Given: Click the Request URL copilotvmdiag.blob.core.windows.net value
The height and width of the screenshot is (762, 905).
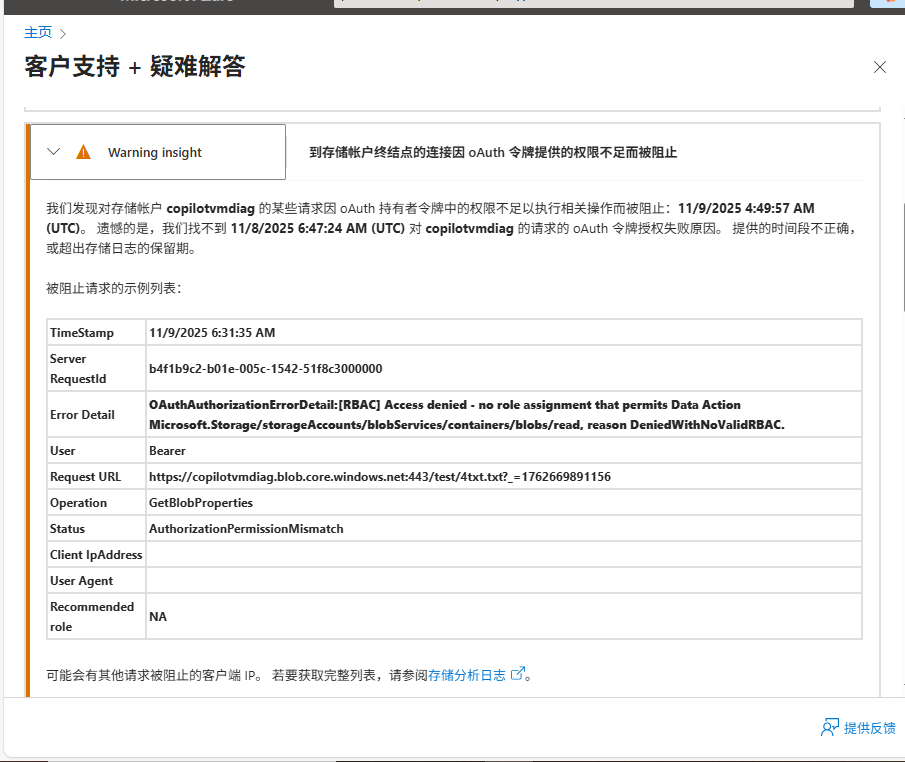Looking at the screenshot, I should 380,477.
